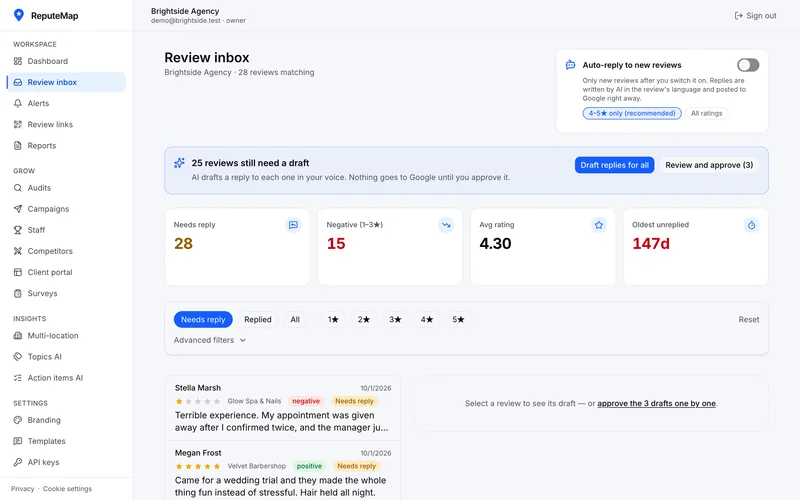Click Sign out link text
Image resolution: width=800 pixels, height=500 pixels.
pyautogui.click(x=761, y=16)
